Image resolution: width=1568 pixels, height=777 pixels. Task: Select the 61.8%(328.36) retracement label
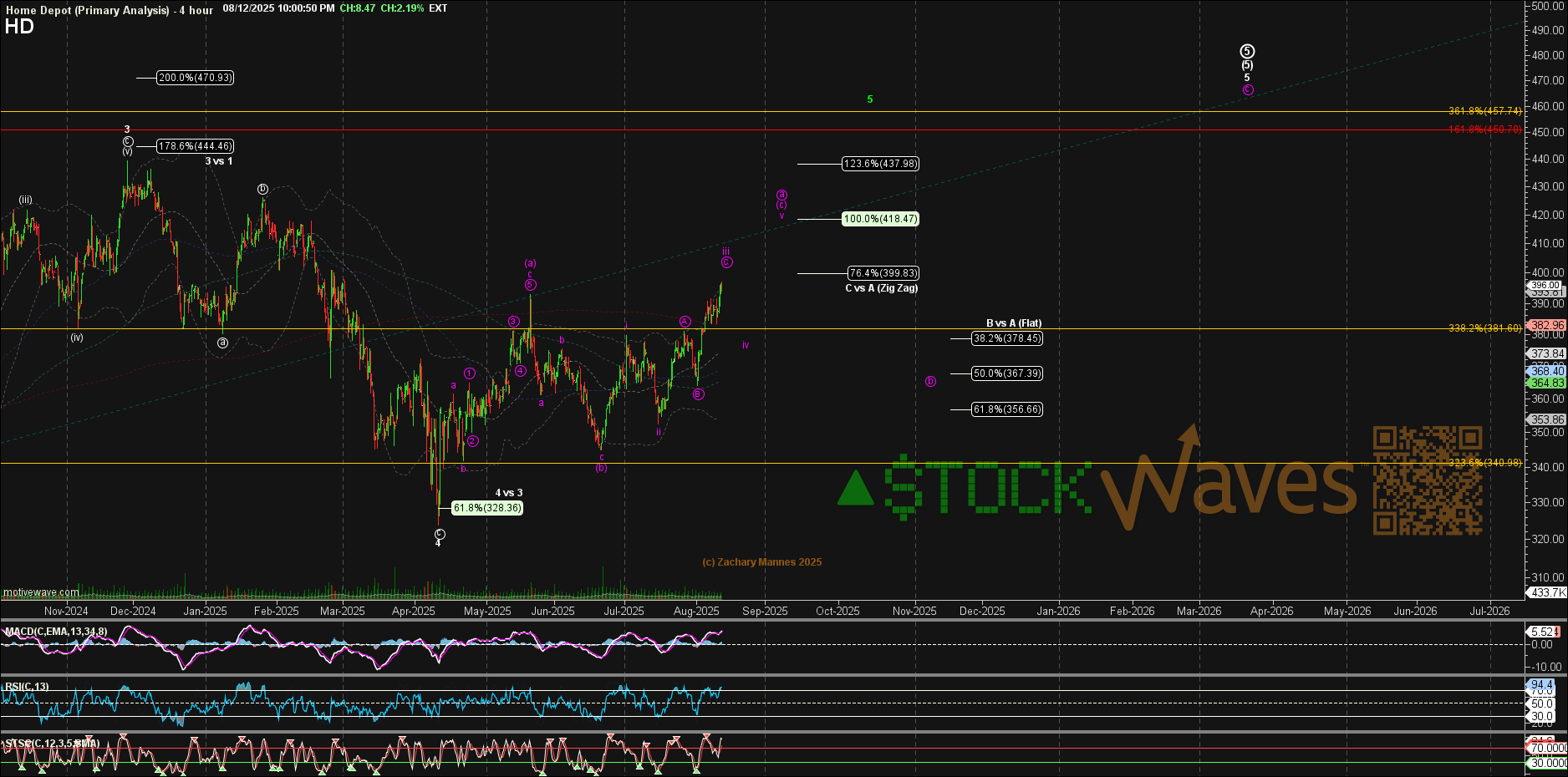coord(487,508)
